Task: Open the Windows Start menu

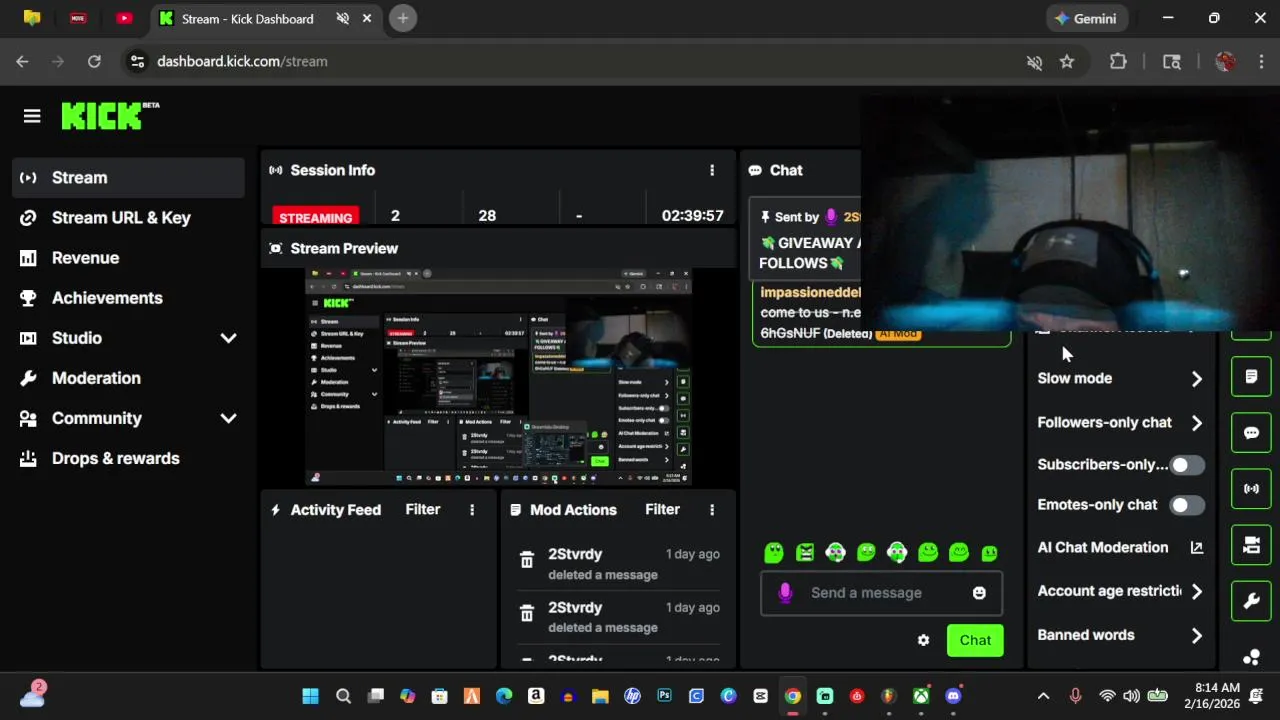Action: tap(311, 696)
